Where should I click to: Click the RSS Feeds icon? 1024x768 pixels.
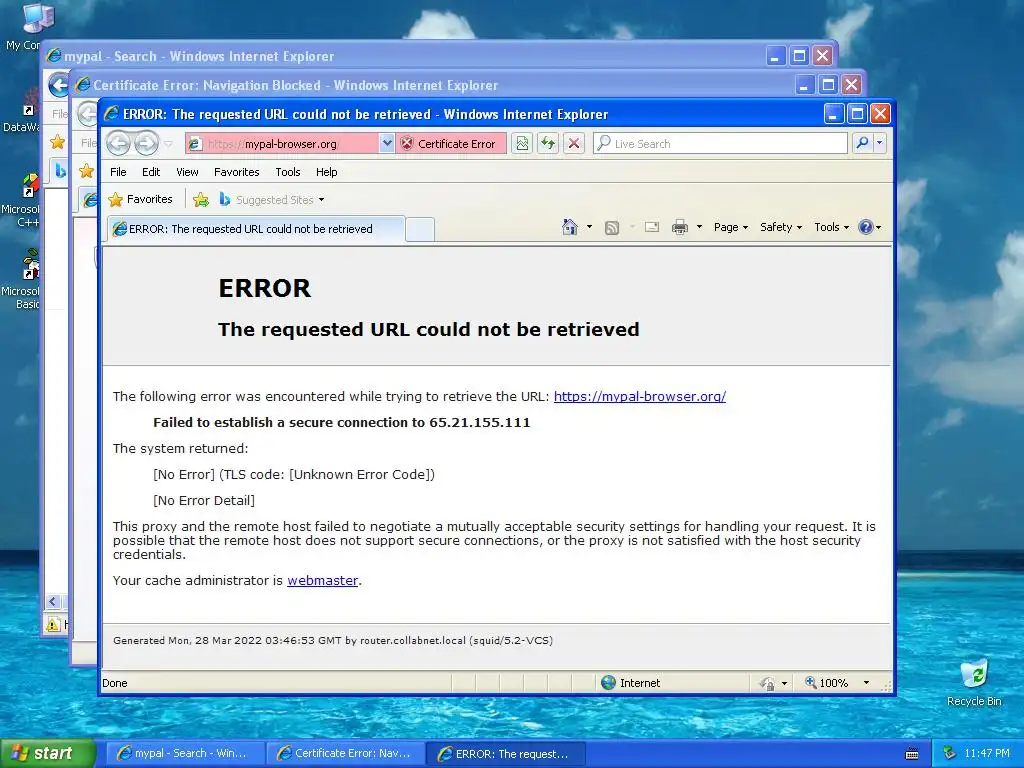tap(612, 227)
